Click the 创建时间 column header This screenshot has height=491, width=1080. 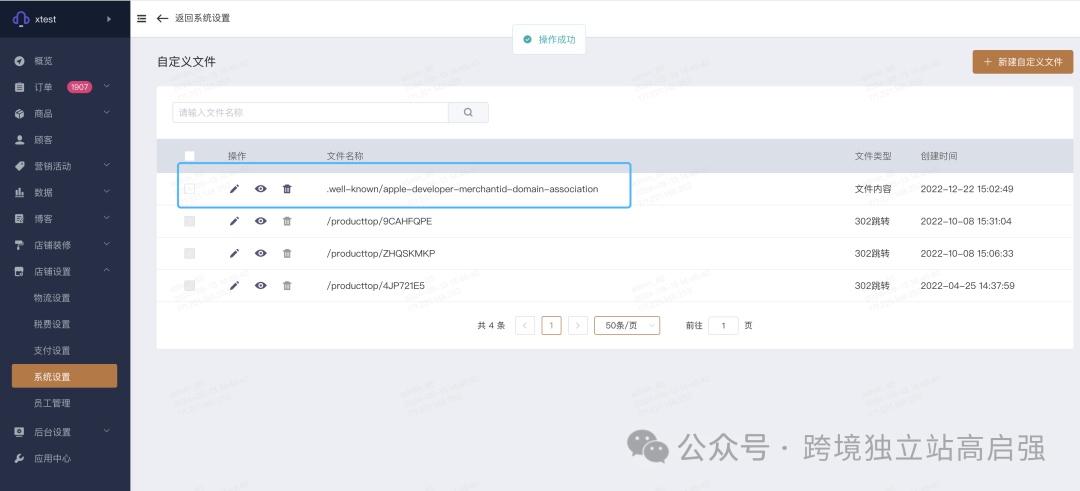(x=938, y=156)
